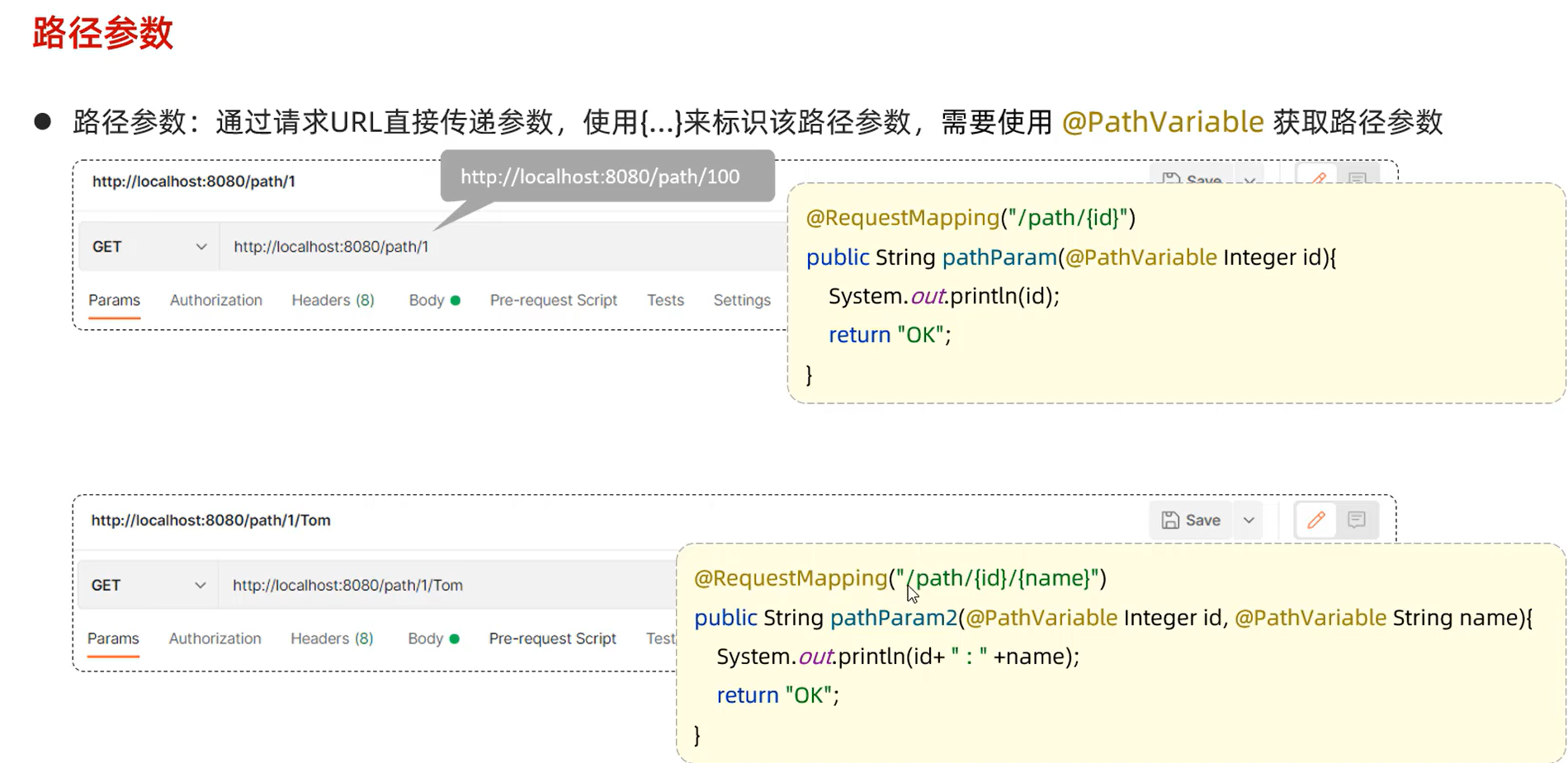Expand the Save options chevron on second request
This screenshot has height=763, width=1568.
point(1249,520)
